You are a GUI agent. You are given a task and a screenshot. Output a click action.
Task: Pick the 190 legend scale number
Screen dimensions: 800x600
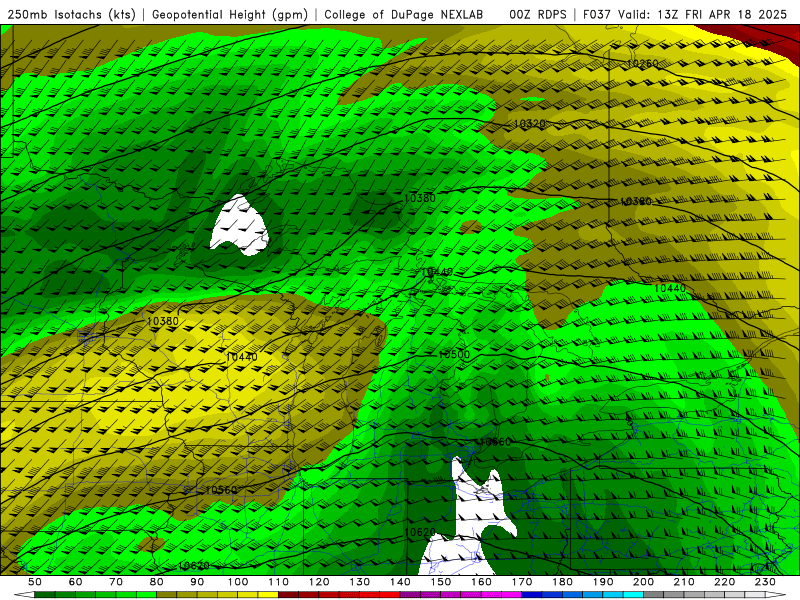(x=603, y=582)
